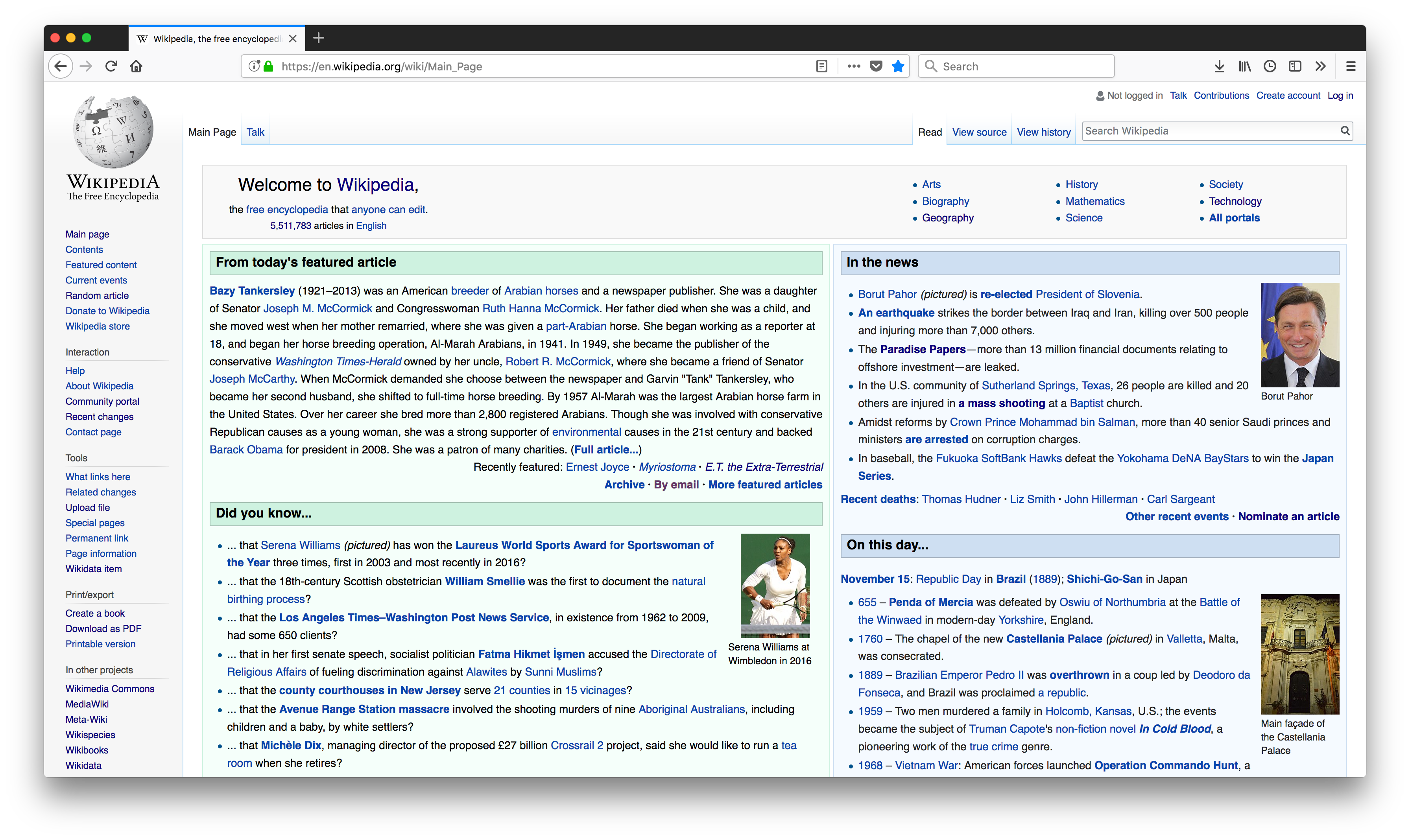Go to the browser home page
Screen dimensions: 1410x840
136,66
